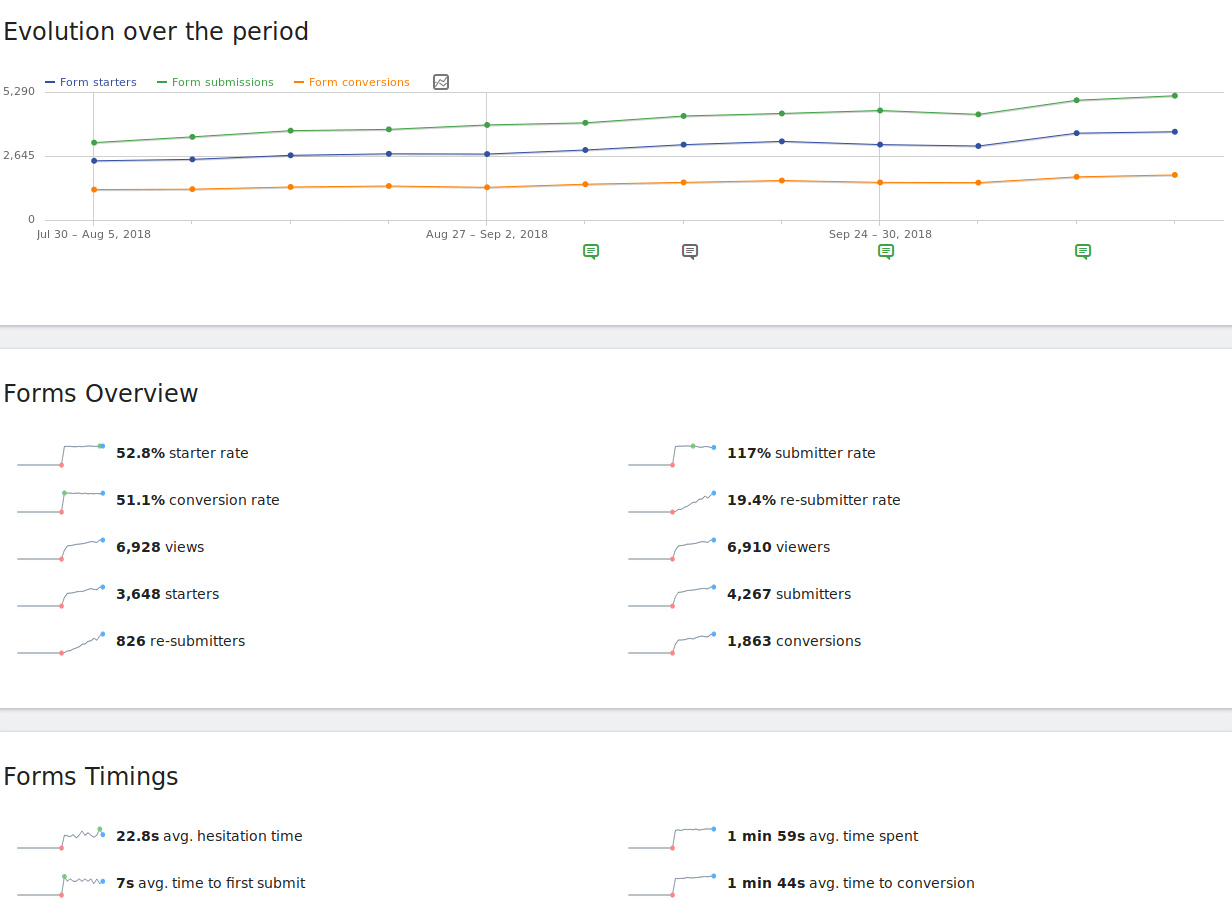Open annotation icon under Sep 24 – 30, 2018
This screenshot has height=921, width=1232.
(x=886, y=251)
